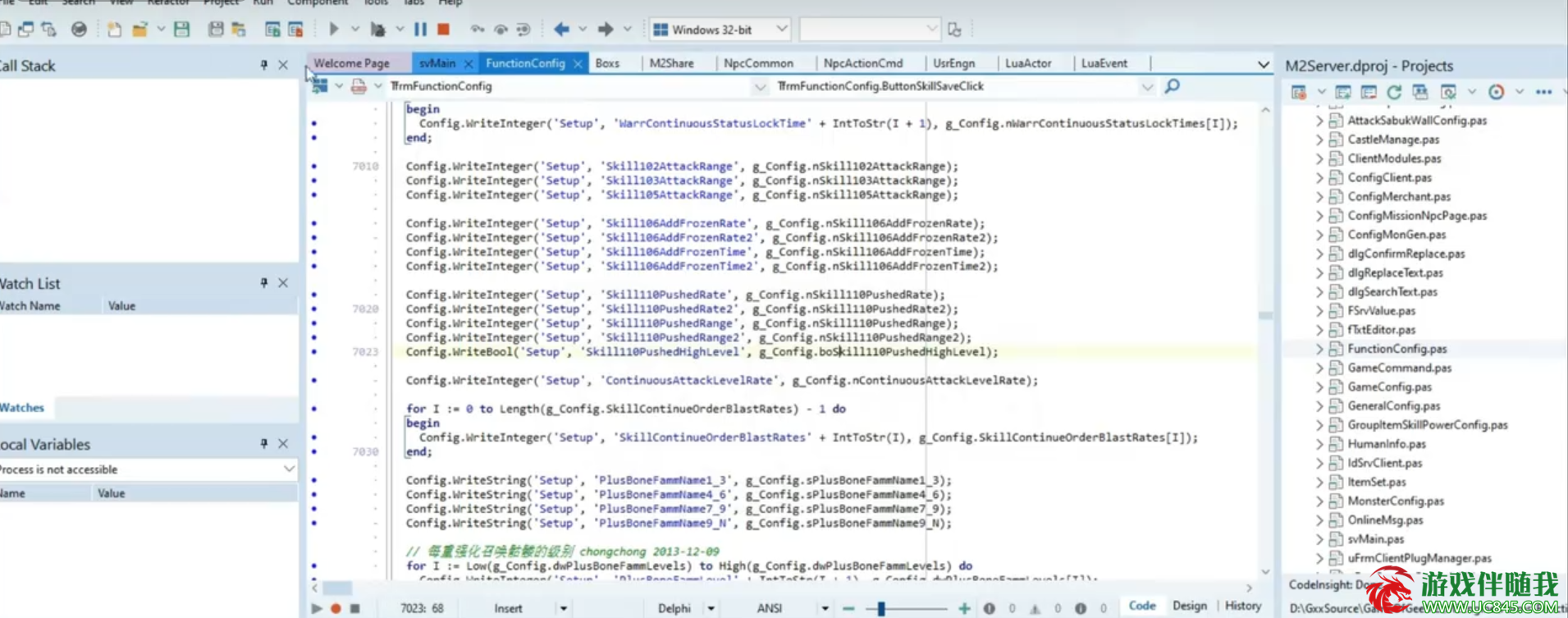Image resolution: width=1568 pixels, height=618 pixels.
Task: Click the Refresh icon in Projects panel
Action: pyautogui.click(x=1393, y=92)
